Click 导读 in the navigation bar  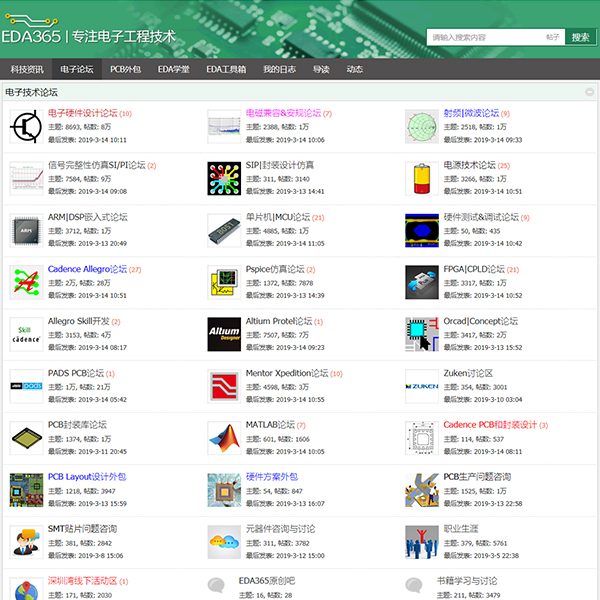tap(321, 69)
